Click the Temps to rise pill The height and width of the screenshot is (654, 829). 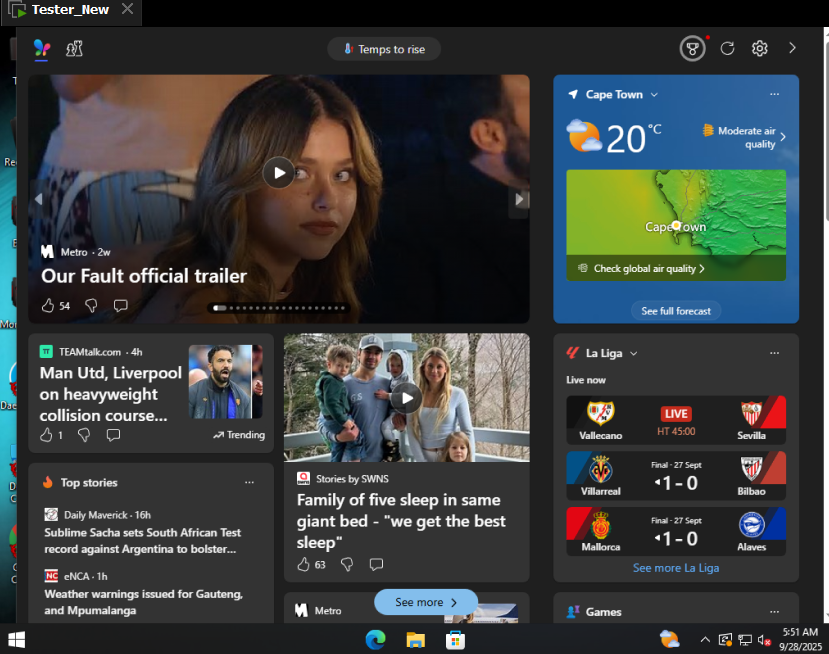pos(384,49)
